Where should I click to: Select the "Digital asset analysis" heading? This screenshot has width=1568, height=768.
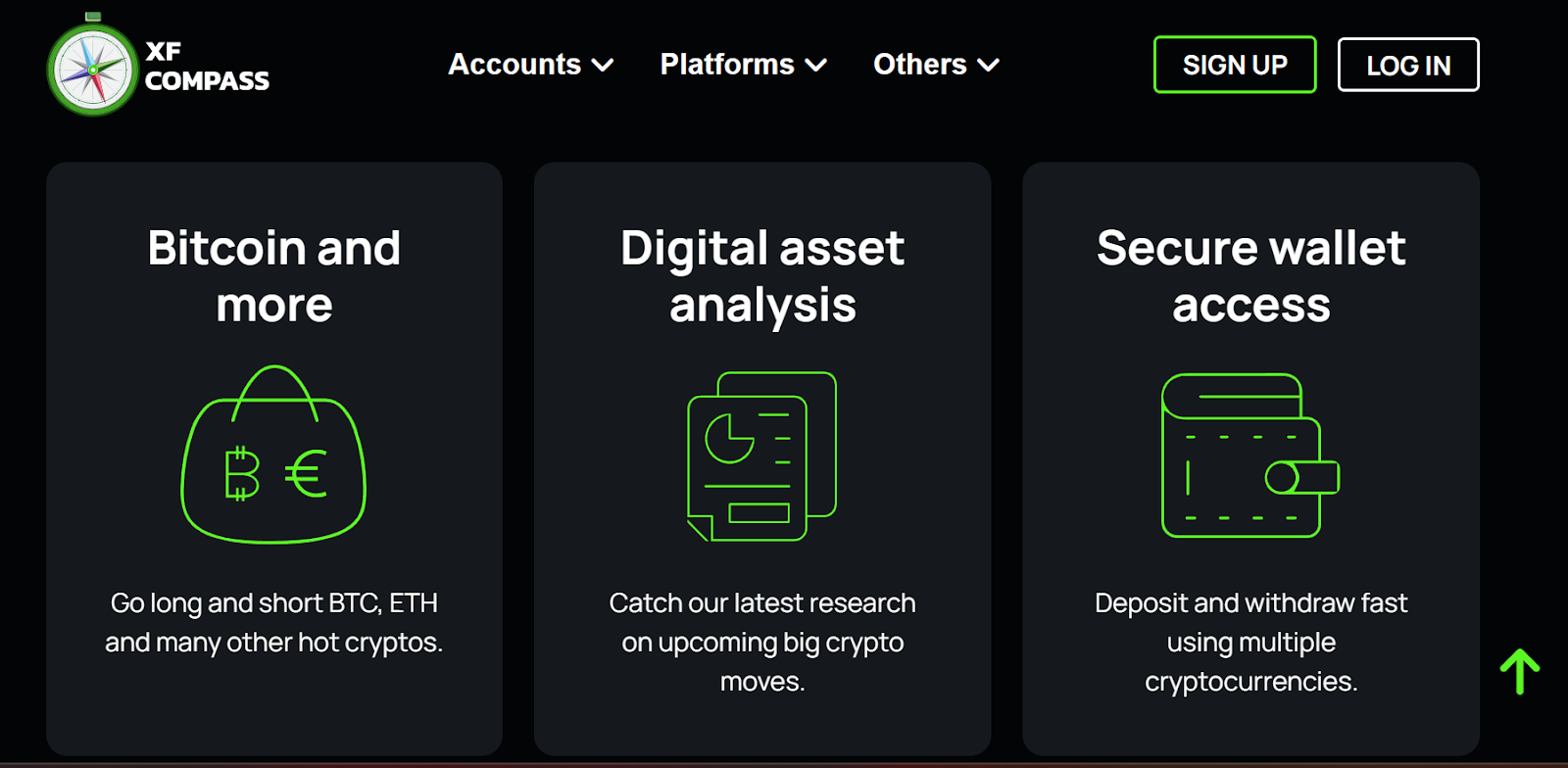pyautogui.click(x=762, y=276)
